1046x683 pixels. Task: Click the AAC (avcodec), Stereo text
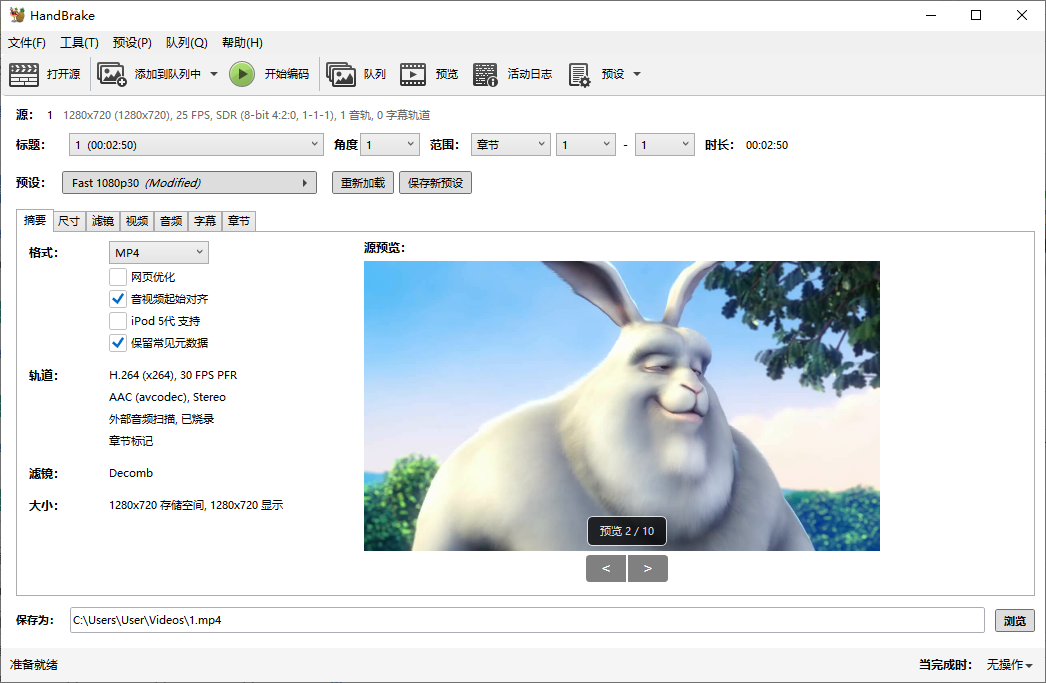(167, 397)
